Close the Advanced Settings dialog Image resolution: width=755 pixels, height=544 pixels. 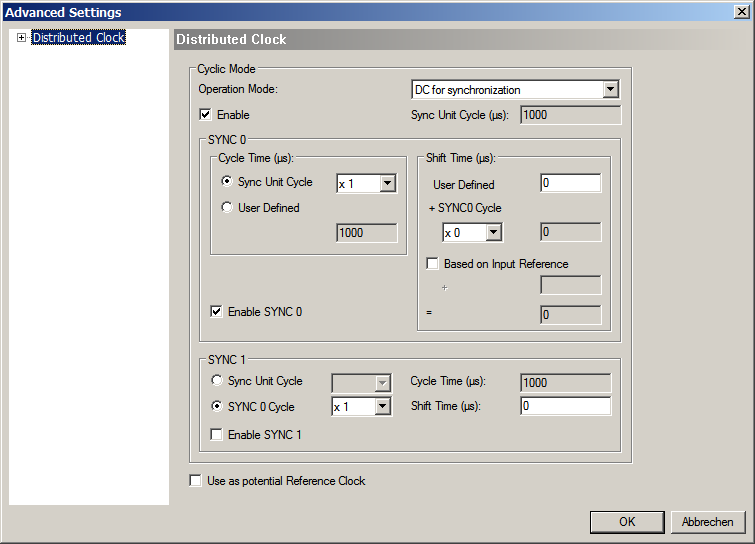[741, 12]
